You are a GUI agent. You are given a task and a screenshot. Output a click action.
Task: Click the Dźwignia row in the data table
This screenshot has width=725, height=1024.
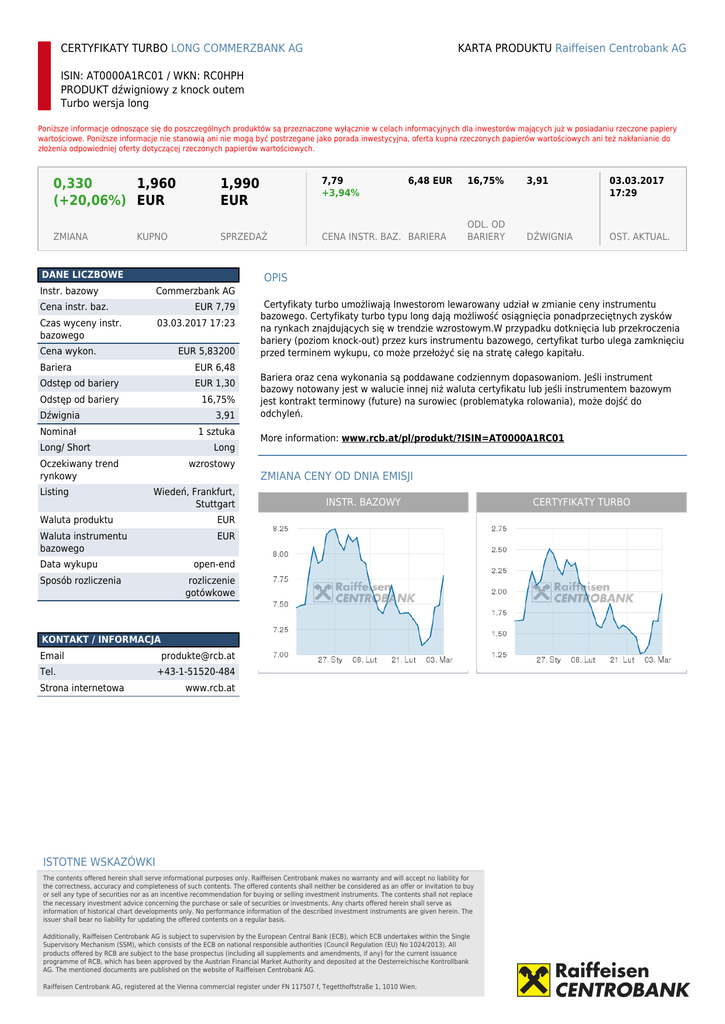pyautogui.click(x=138, y=415)
